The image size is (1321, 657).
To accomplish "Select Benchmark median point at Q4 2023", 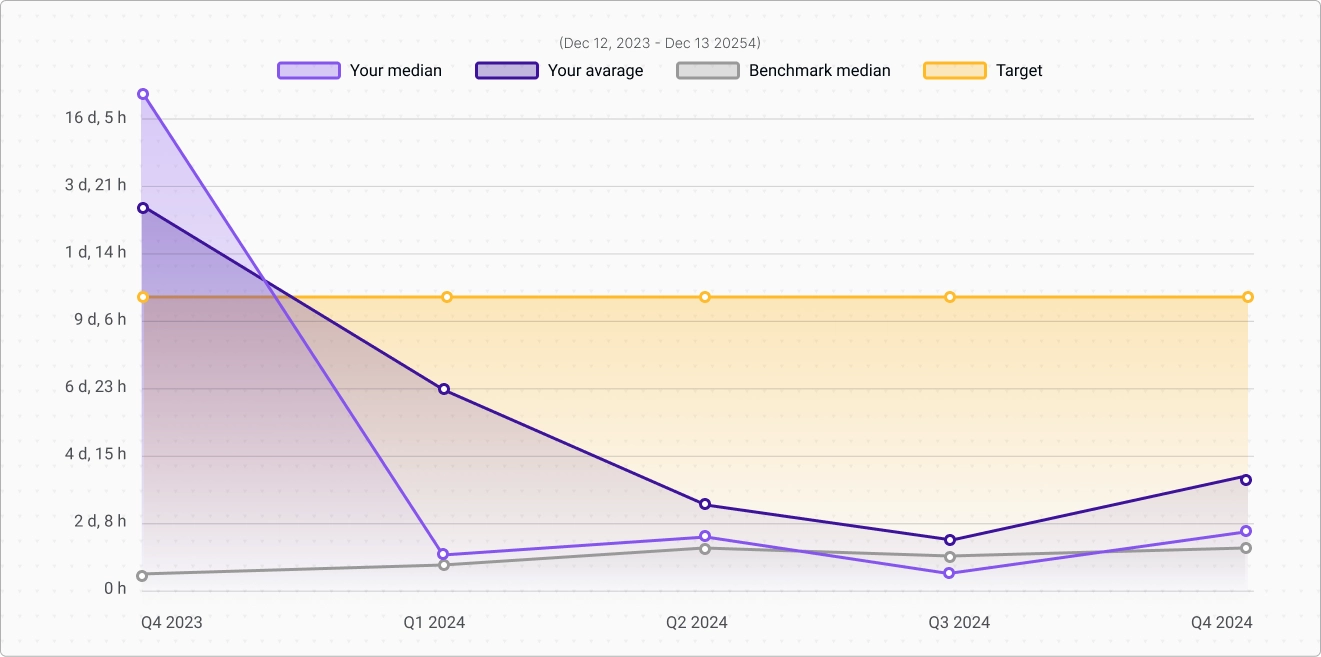I will 142,575.
